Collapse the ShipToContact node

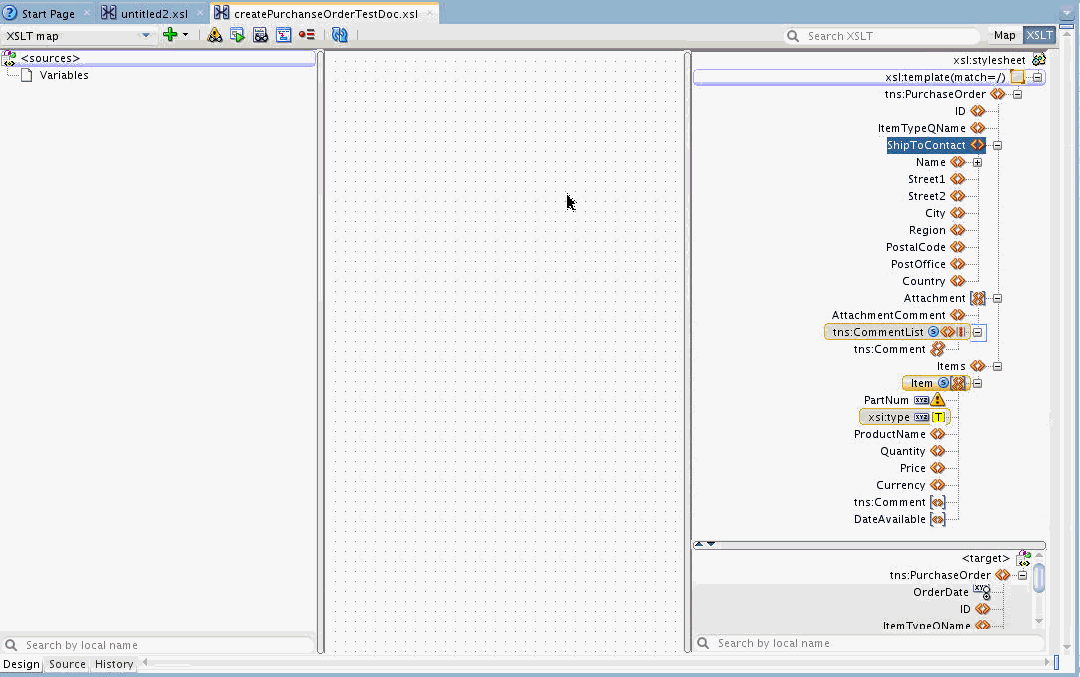click(997, 145)
